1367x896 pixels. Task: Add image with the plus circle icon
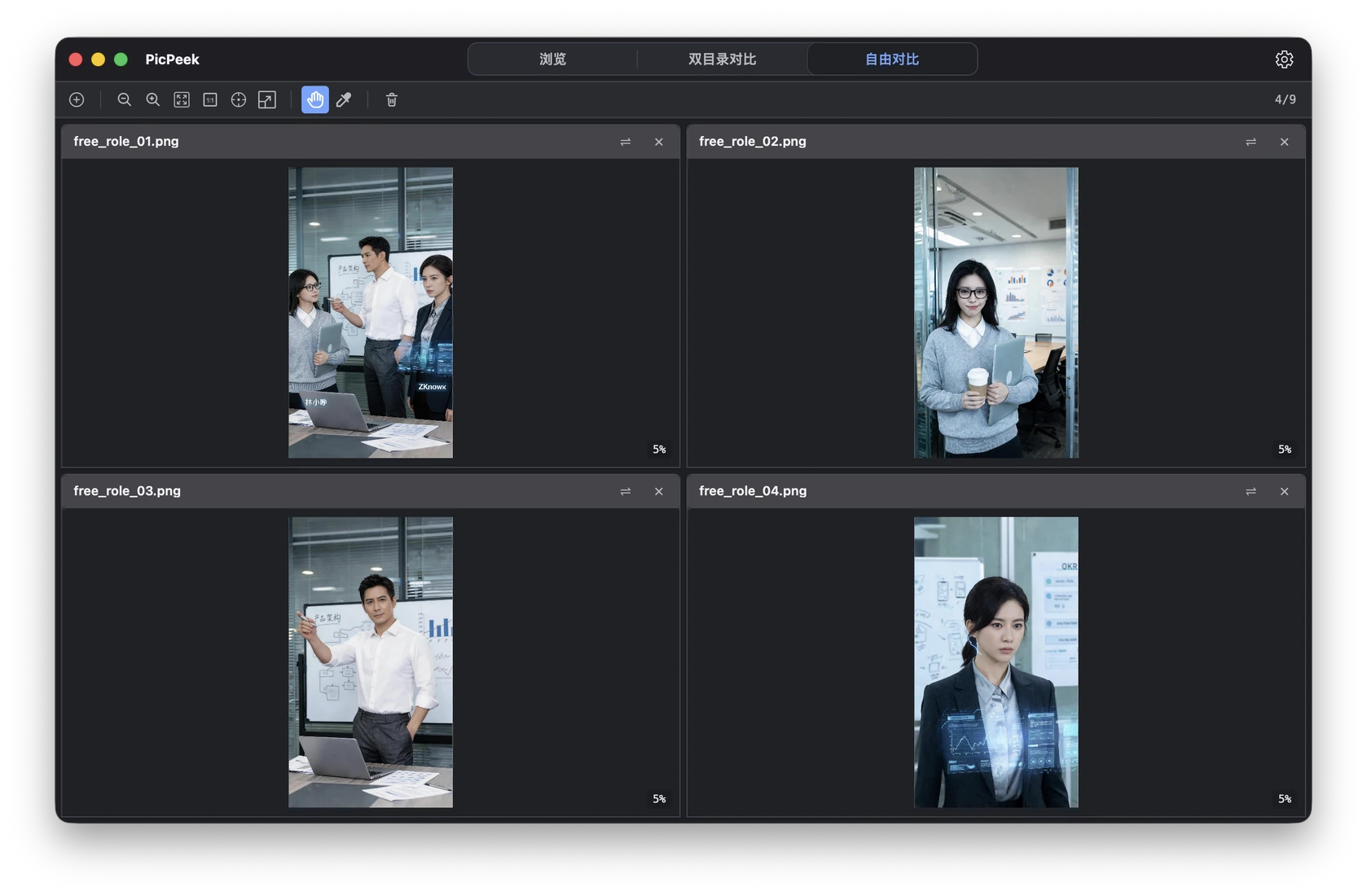pyautogui.click(x=77, y=99)
